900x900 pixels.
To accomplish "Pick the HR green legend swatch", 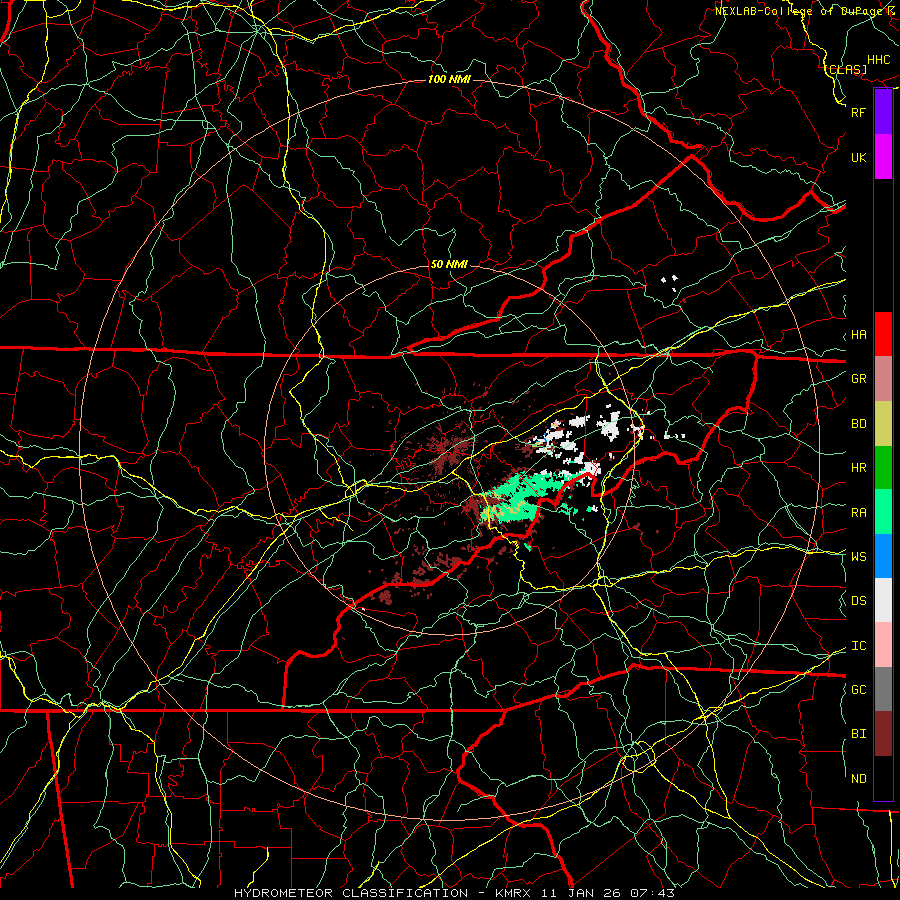I will (x=883, y=467).
